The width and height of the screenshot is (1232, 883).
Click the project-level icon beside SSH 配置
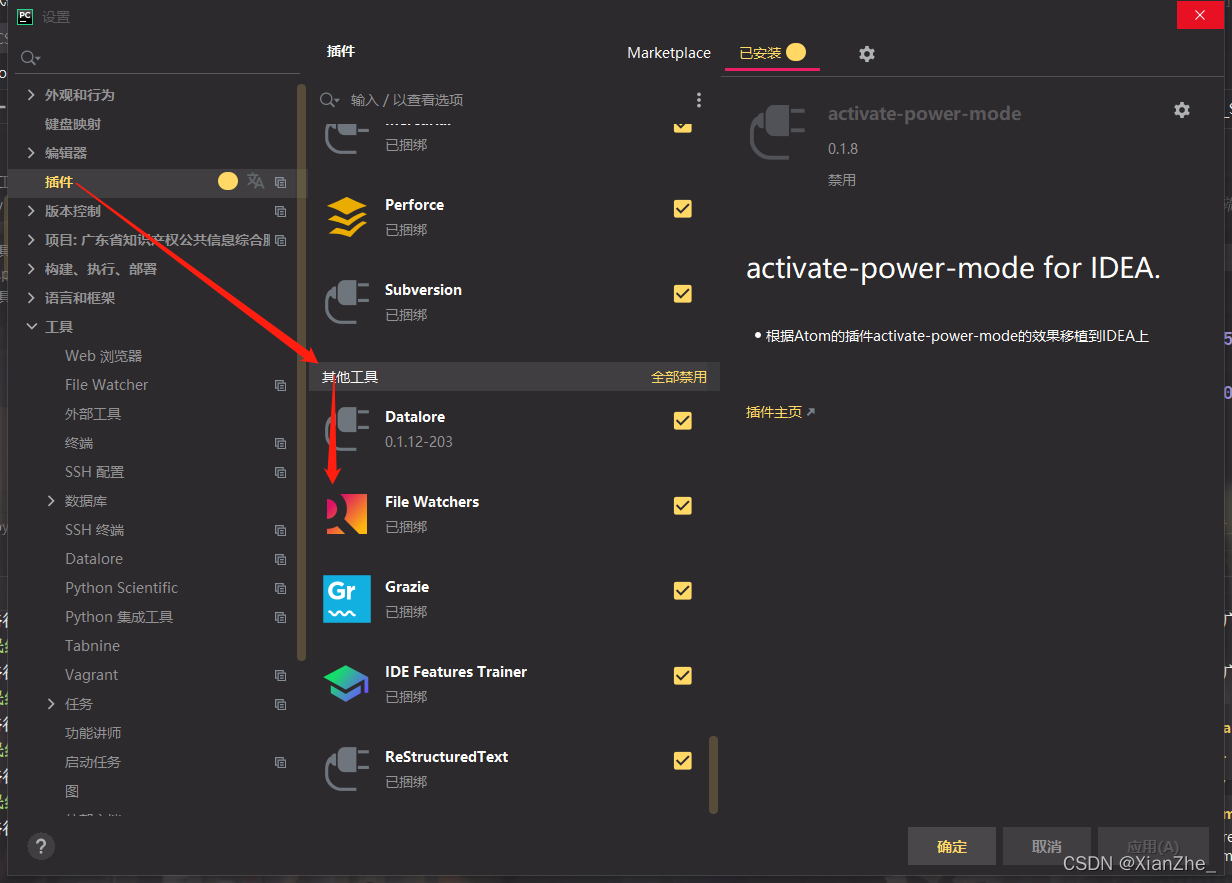(280, 472)
